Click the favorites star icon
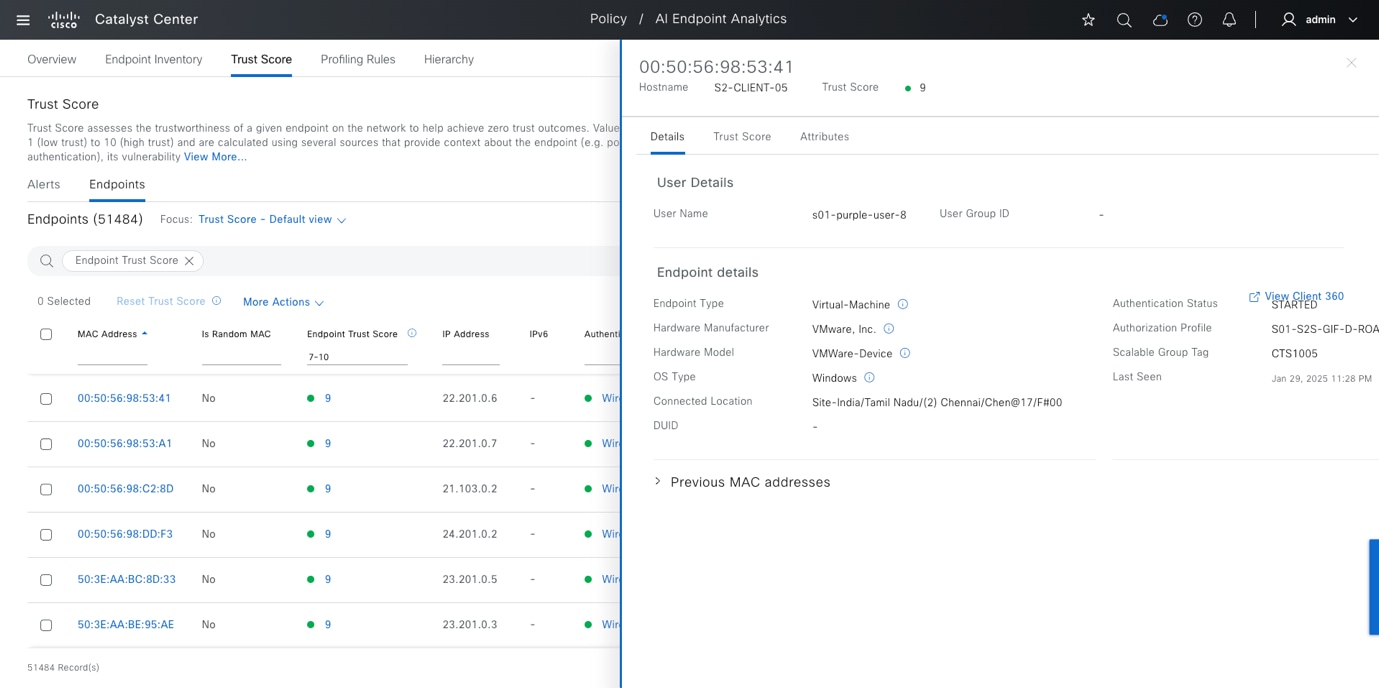 point(1088,20)
